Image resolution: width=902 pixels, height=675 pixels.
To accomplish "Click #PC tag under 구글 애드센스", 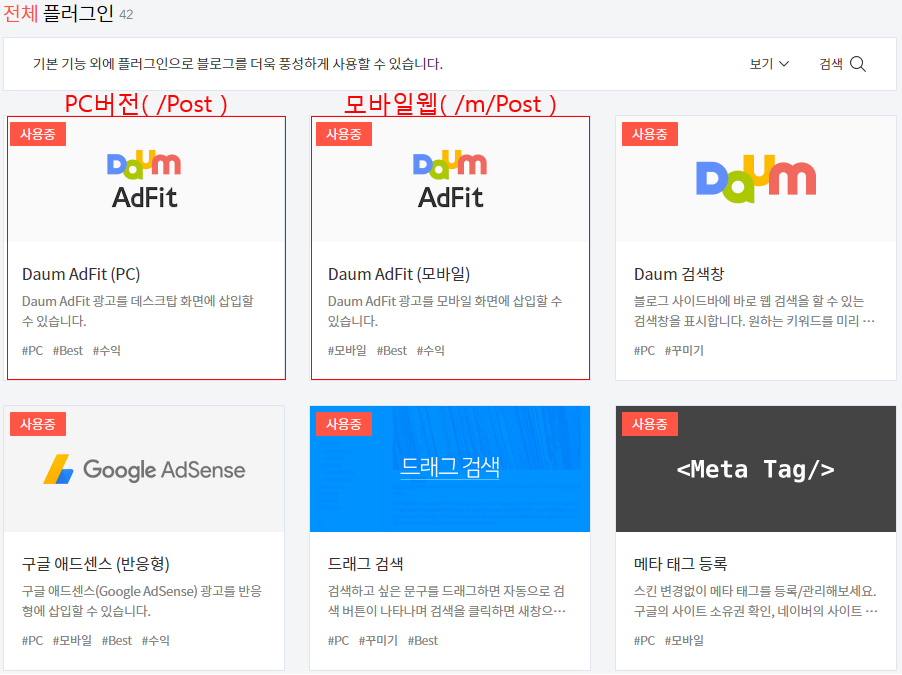I will (32, 640).
